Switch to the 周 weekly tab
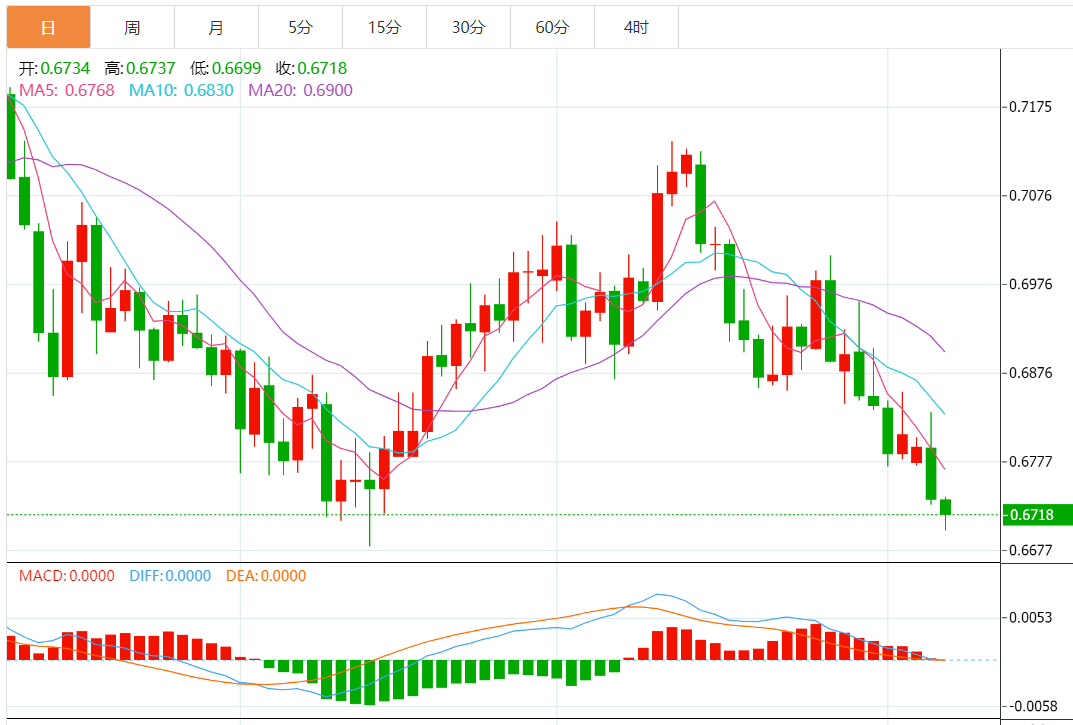1073x725 pixels. (132, 27)
